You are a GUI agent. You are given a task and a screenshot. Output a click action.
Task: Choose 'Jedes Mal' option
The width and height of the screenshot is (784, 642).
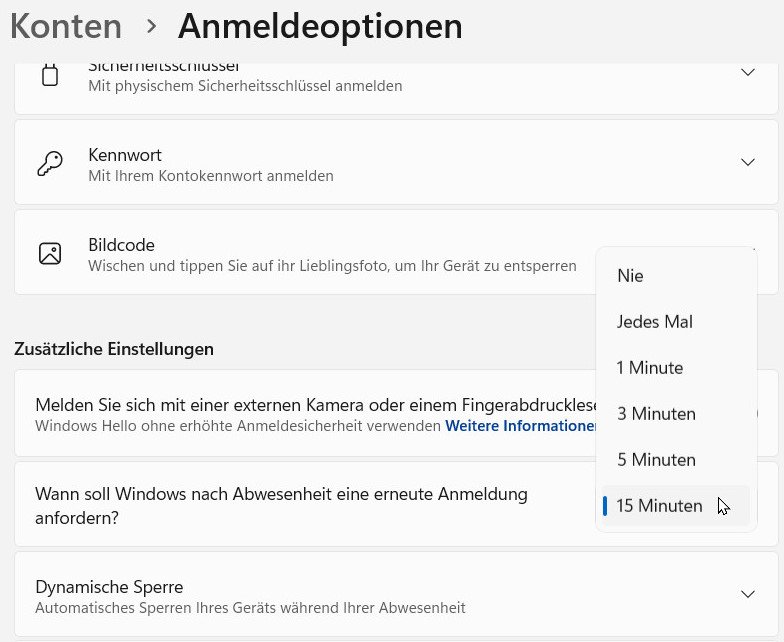point(655,322)
